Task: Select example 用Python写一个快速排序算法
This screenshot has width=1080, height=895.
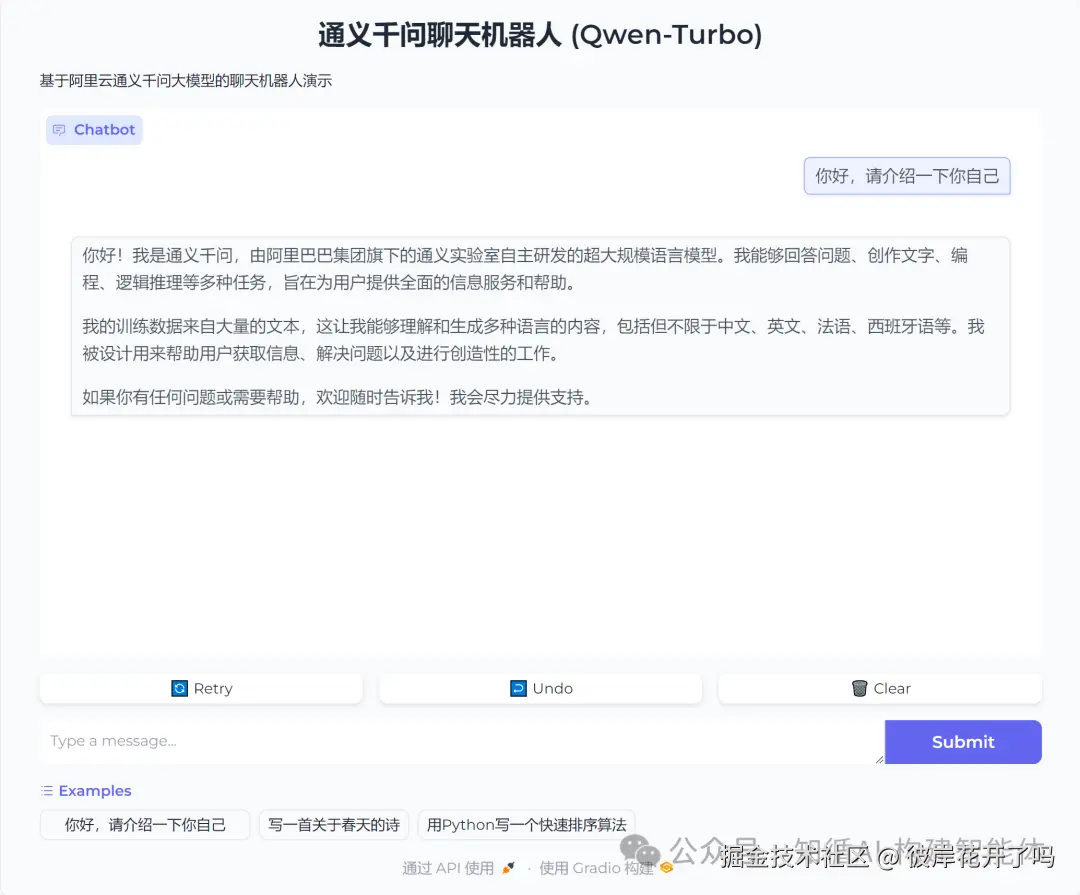Action: [x=526, y=825]
